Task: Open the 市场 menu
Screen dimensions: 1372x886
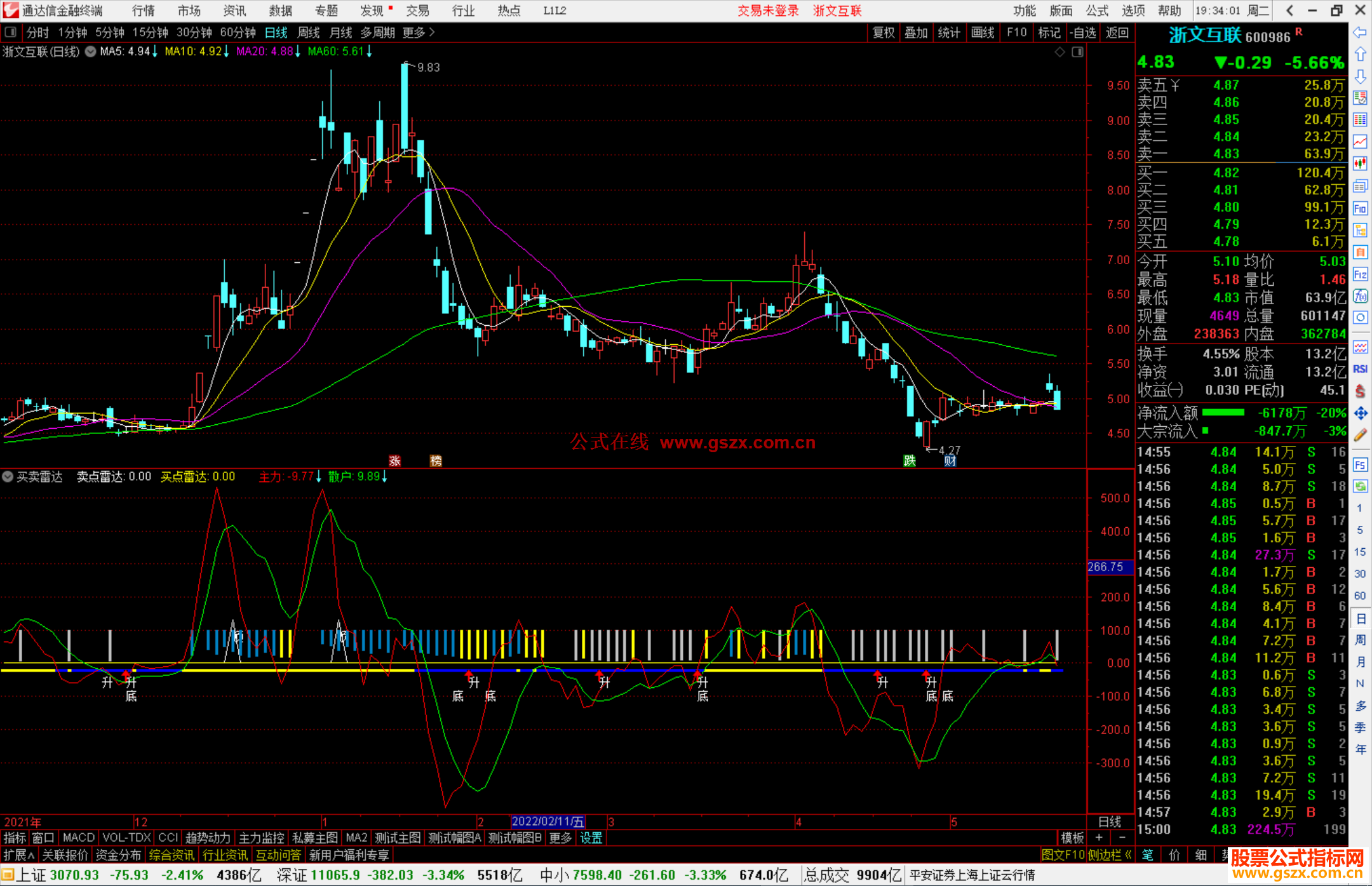Action: [x=189, y=10]
